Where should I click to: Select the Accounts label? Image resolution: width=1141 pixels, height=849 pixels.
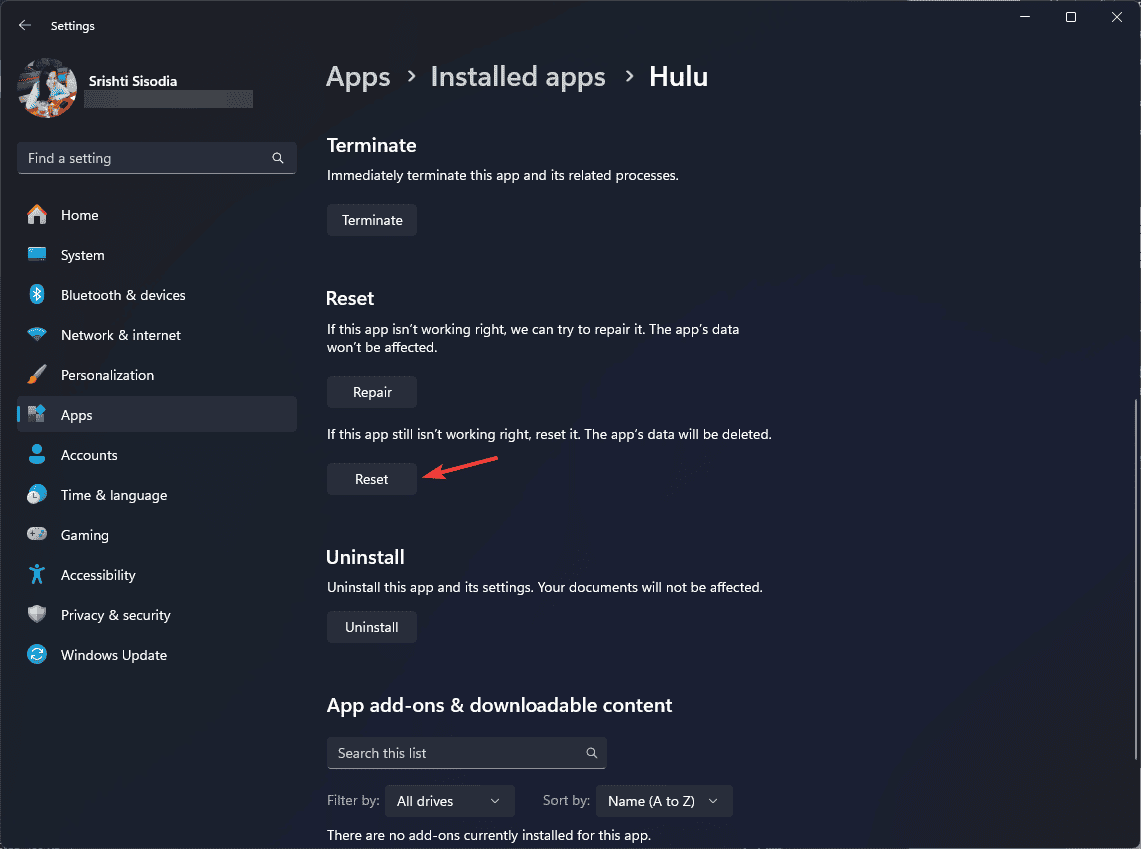click(x=89, y=455)
